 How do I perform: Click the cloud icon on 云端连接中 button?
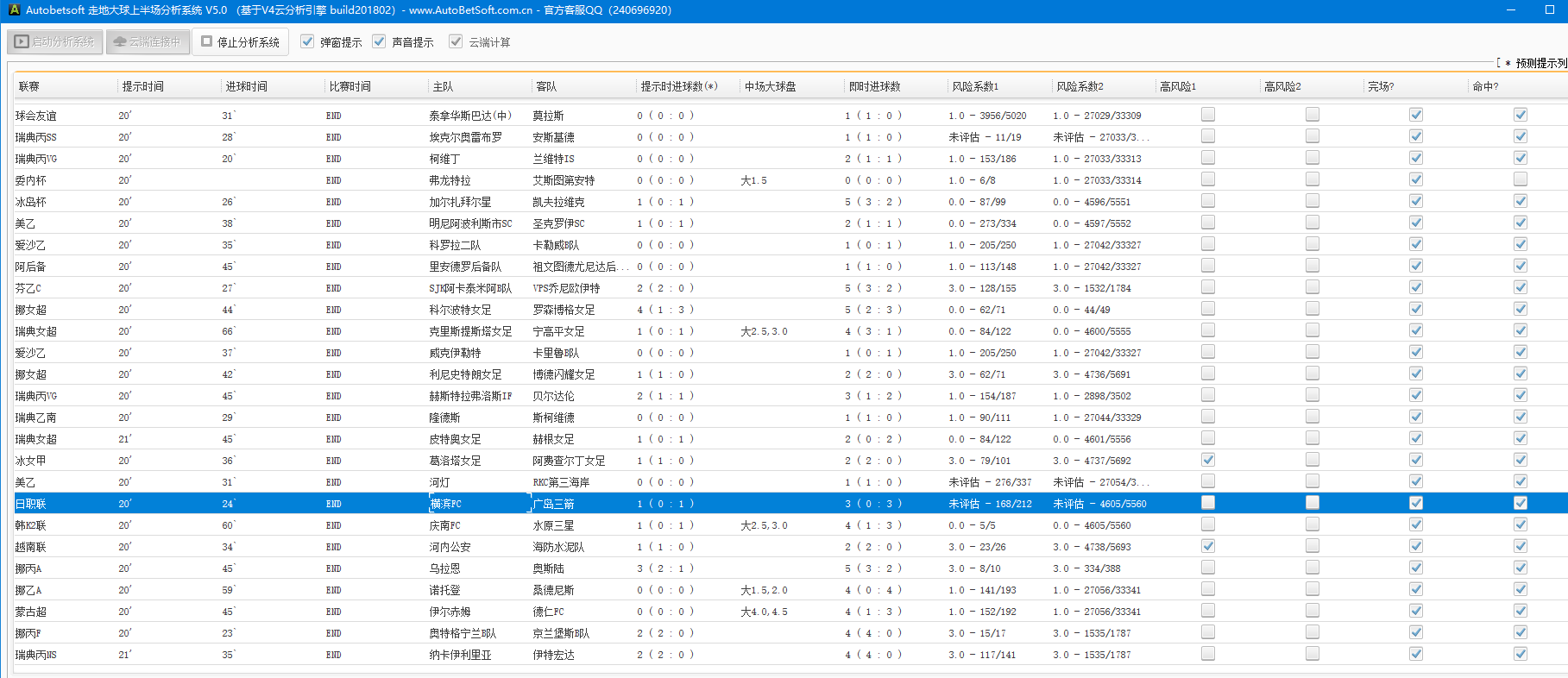[120, 41]
